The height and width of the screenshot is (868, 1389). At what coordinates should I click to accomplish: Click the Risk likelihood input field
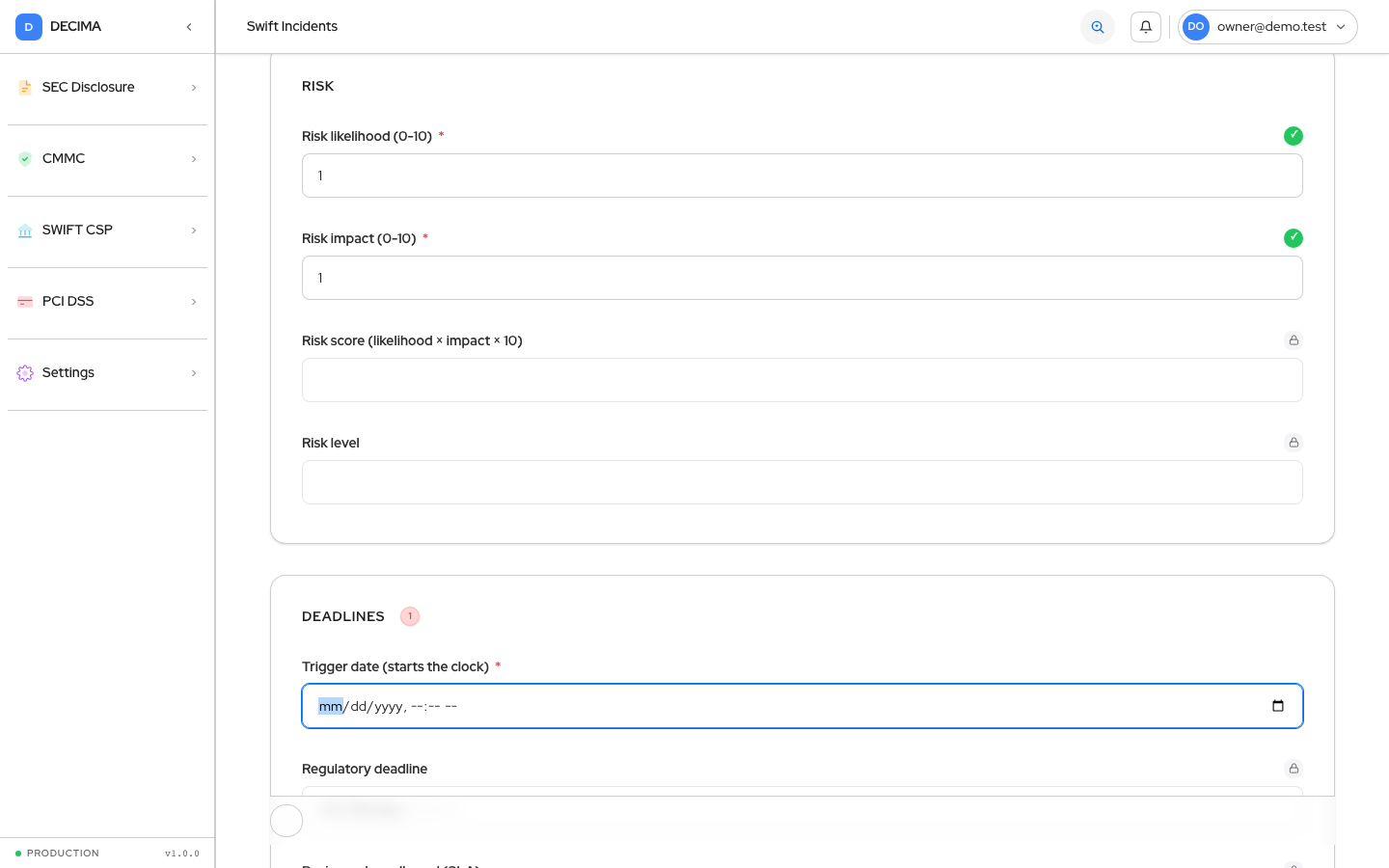click(803, 176)
